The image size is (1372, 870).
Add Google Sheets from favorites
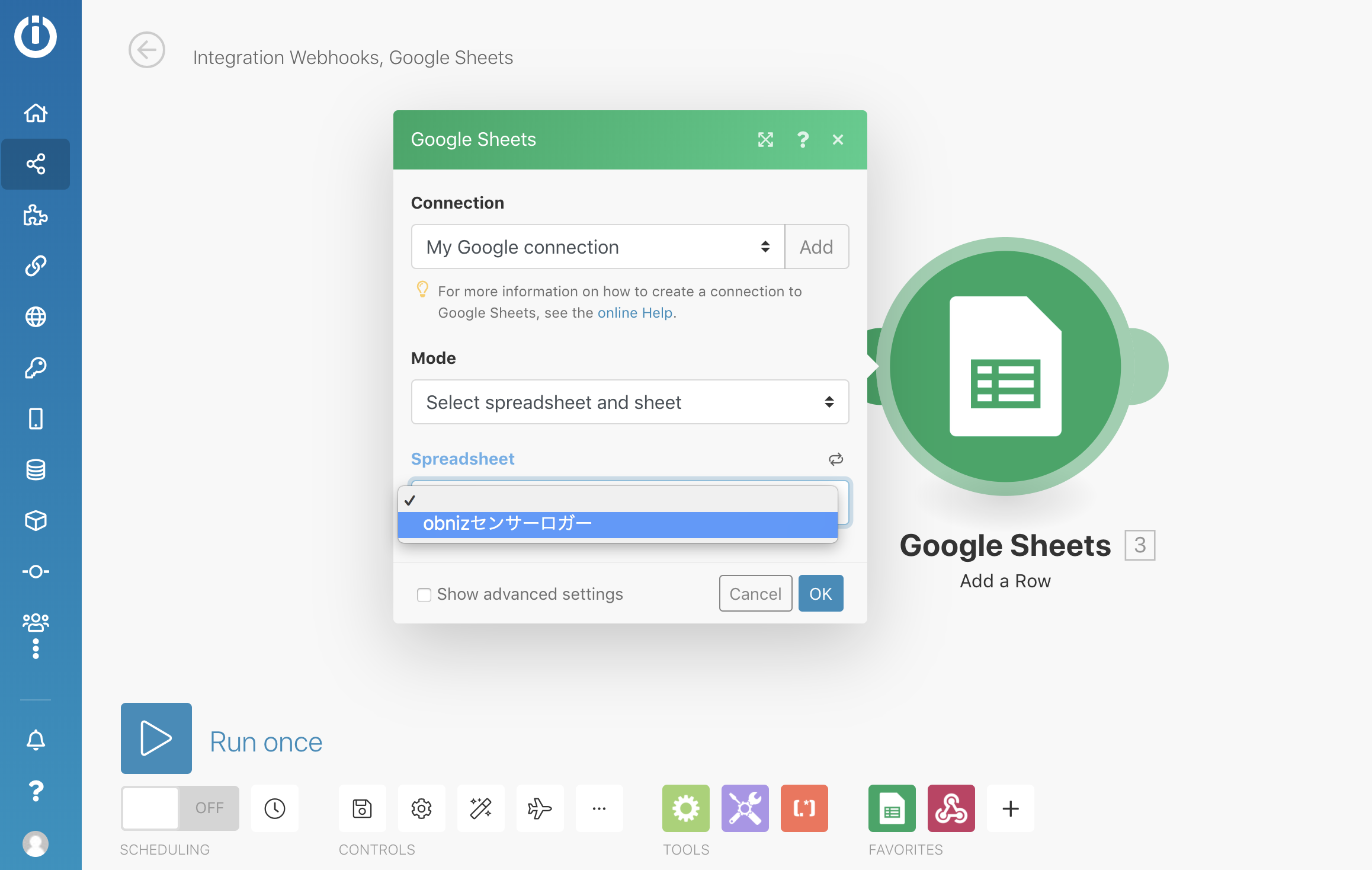point(892,808)
